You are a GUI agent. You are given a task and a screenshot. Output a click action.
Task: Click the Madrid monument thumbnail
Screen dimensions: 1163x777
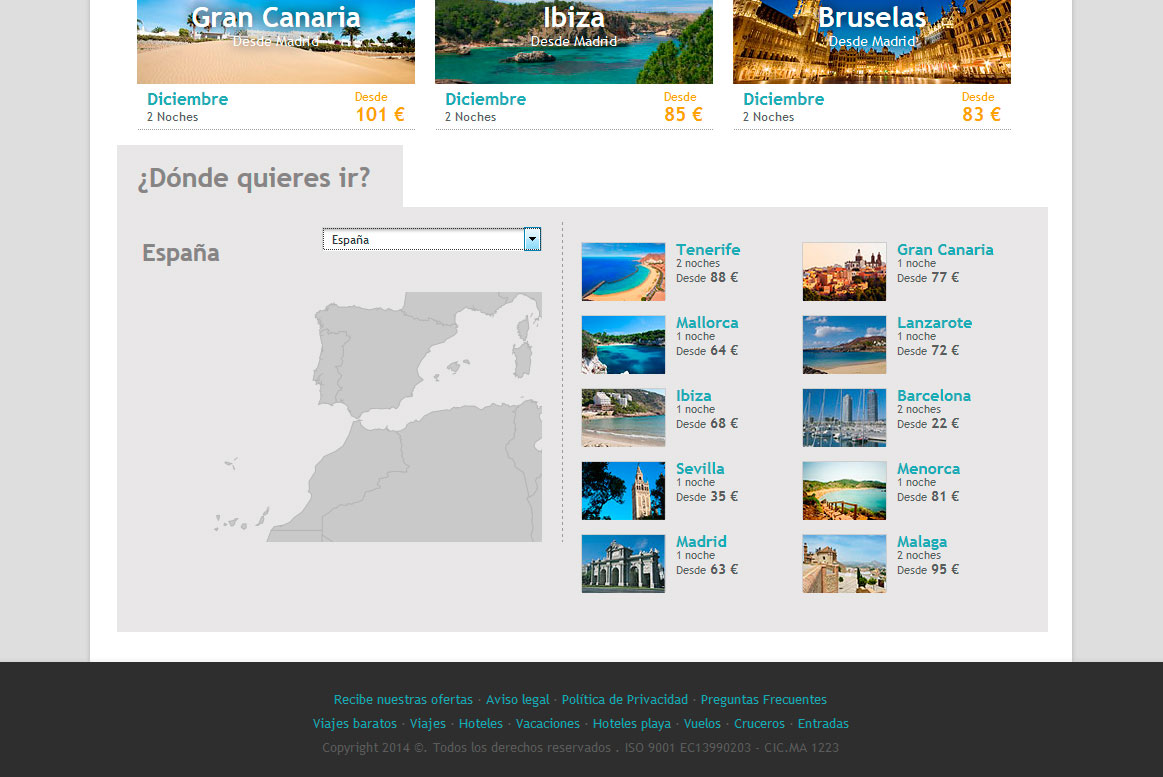[x=623, y=563]
